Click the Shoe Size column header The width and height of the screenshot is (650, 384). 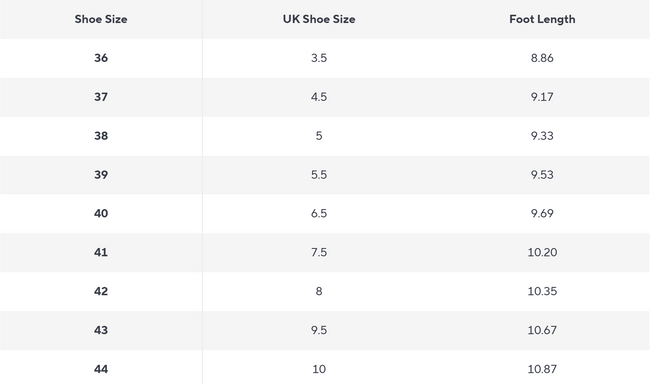[x=101, y=19]
